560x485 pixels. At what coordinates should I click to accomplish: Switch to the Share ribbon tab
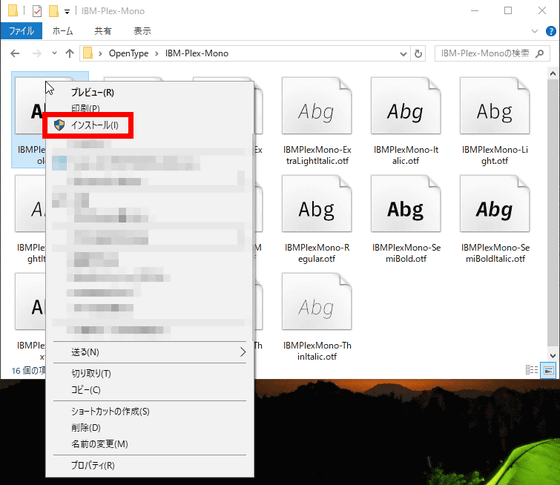click(x=103, y=31)
